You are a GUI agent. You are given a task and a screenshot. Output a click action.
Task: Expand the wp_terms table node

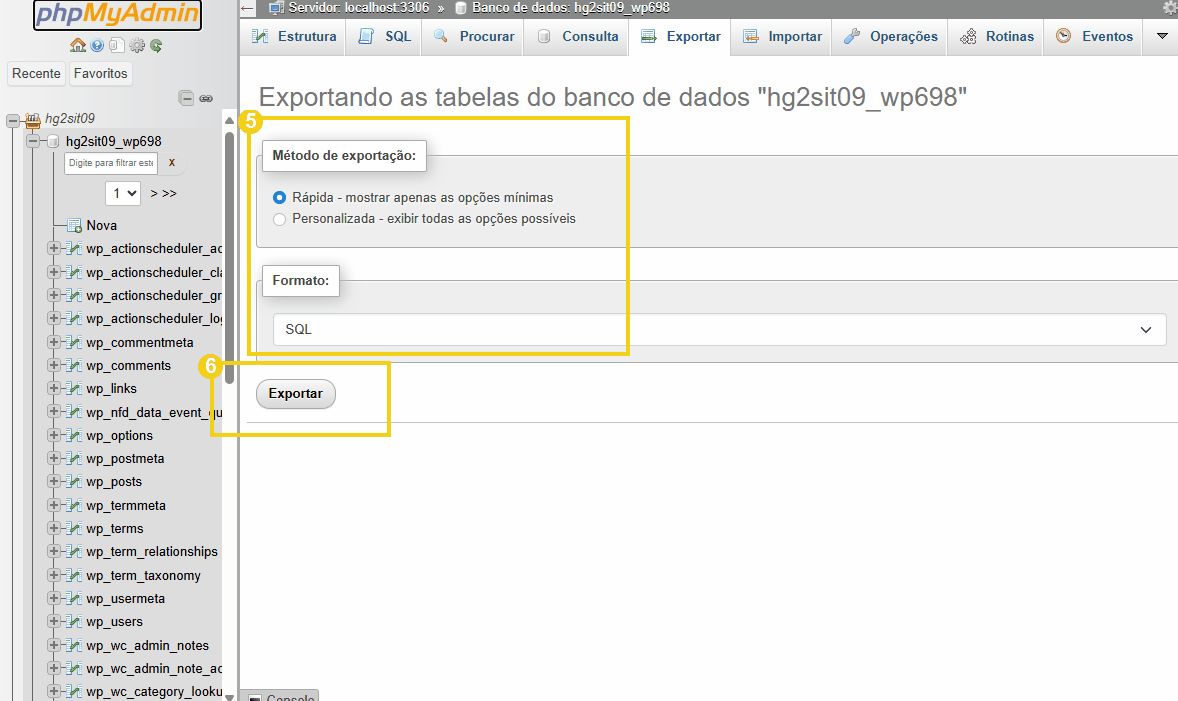(53, 528)
